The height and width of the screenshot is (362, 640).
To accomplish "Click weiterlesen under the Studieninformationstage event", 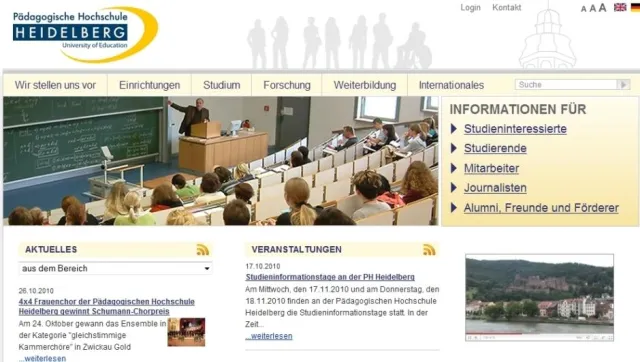I will pyautogui.click(x=269, y=336).
